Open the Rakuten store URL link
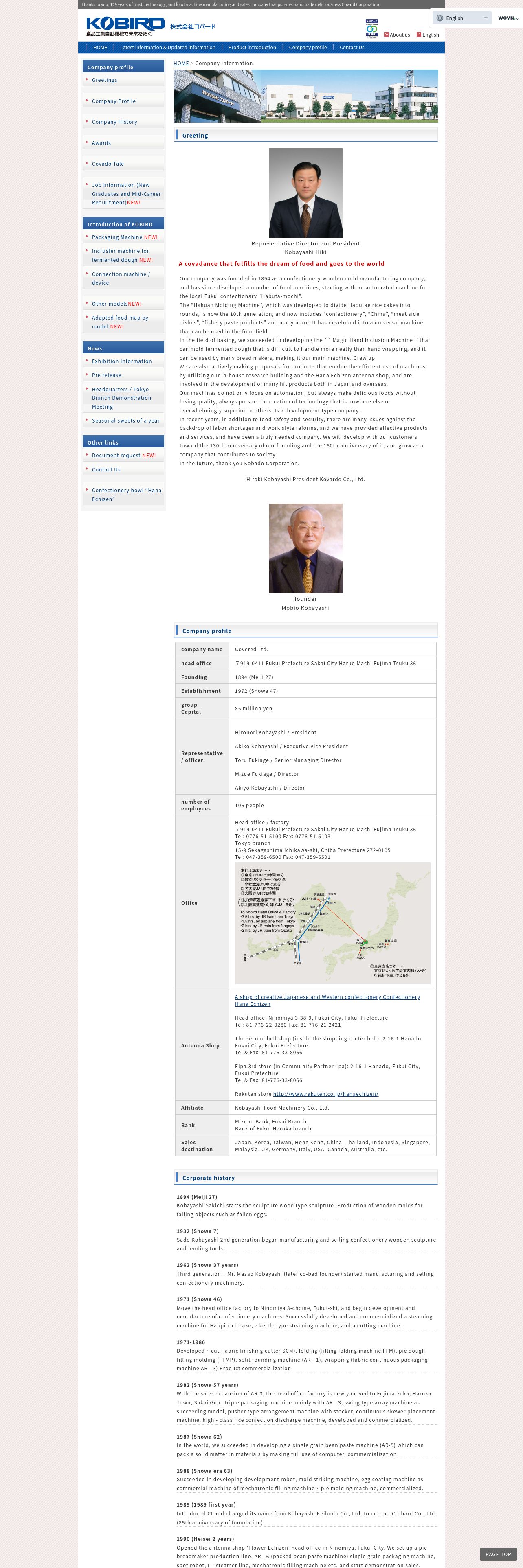Screen dimensions: 523x1568 [x=326, y=1094]
